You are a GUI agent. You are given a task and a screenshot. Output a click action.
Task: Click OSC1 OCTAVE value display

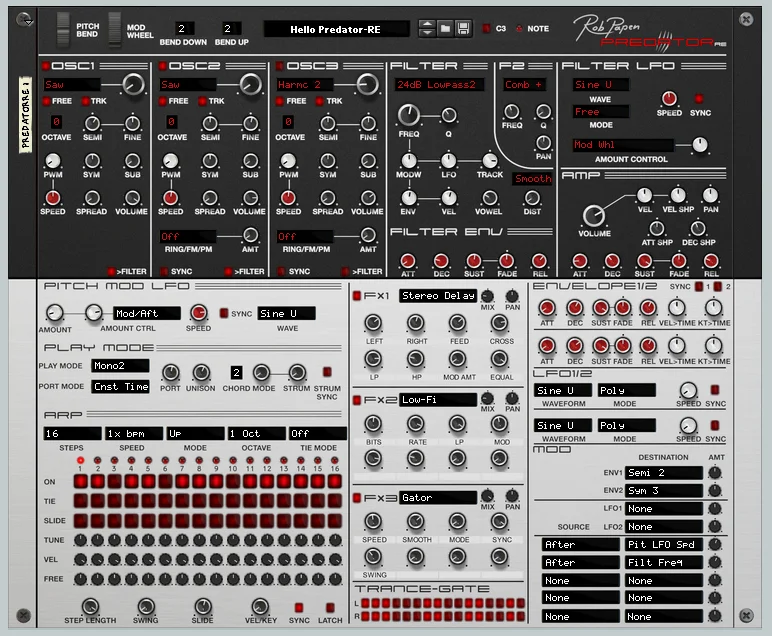click(x=57, y=122)
